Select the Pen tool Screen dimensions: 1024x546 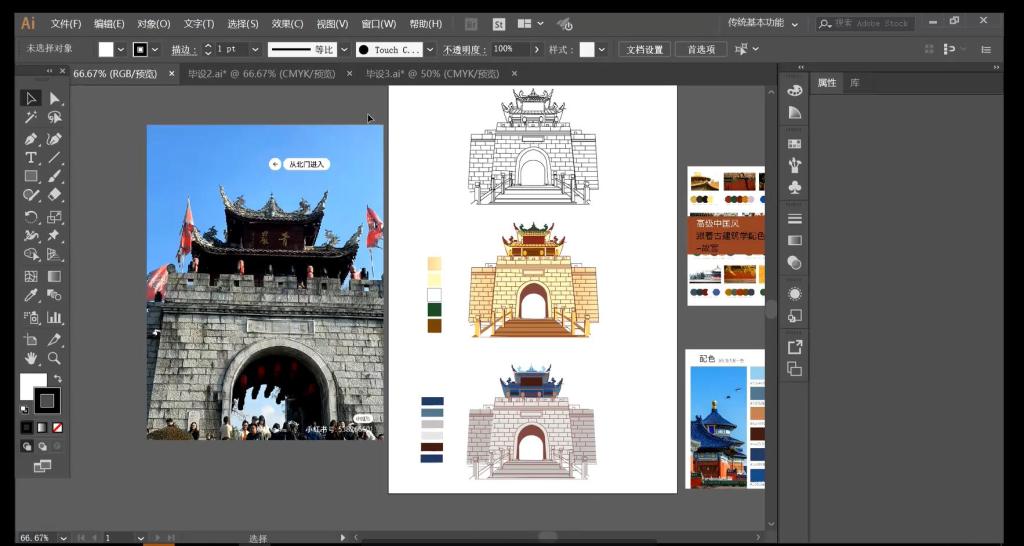click(x=31, y=138)
